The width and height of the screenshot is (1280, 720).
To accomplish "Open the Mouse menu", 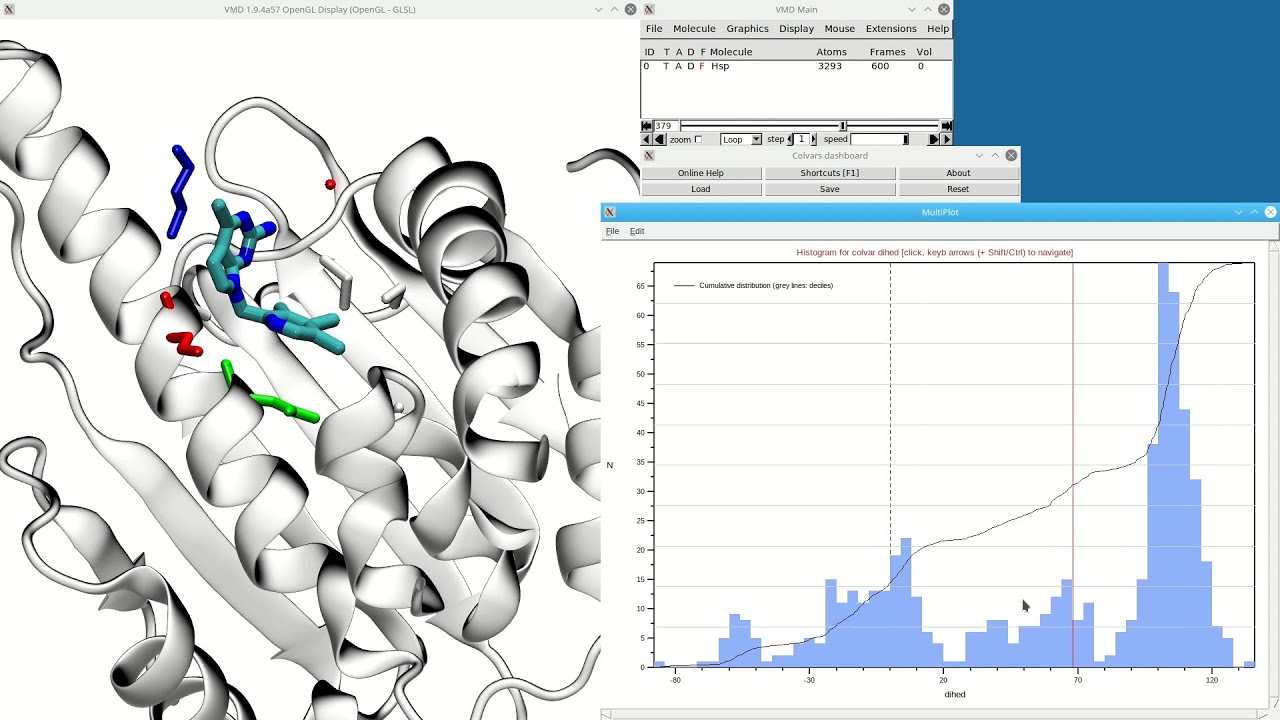I will click(839, 28).
